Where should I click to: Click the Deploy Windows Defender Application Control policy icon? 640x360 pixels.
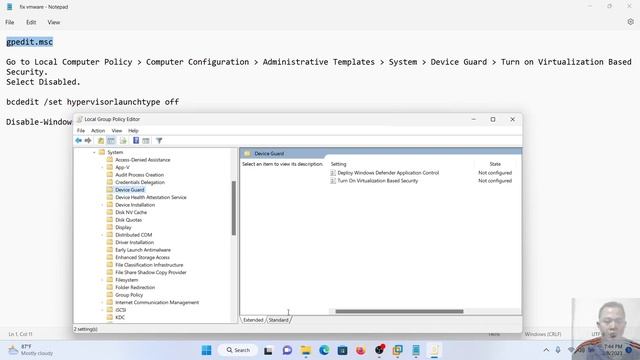tap(333, 173)
